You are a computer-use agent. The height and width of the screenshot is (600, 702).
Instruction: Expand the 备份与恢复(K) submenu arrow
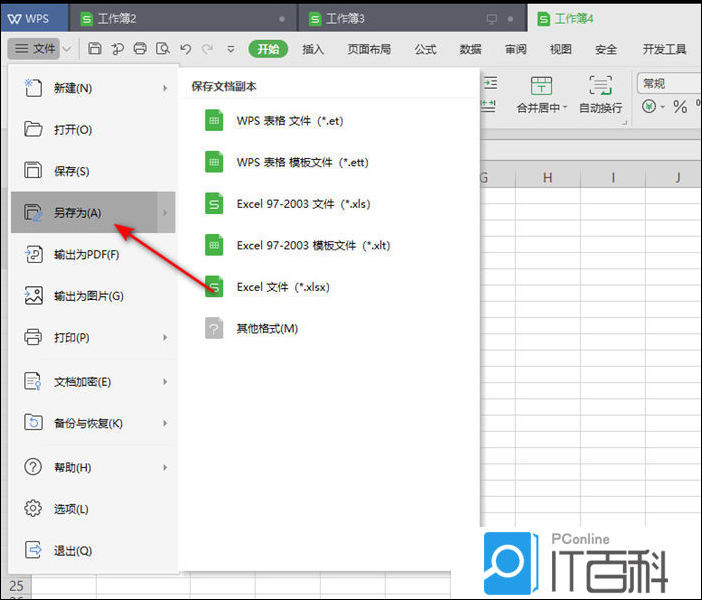[x=165, y=423]
